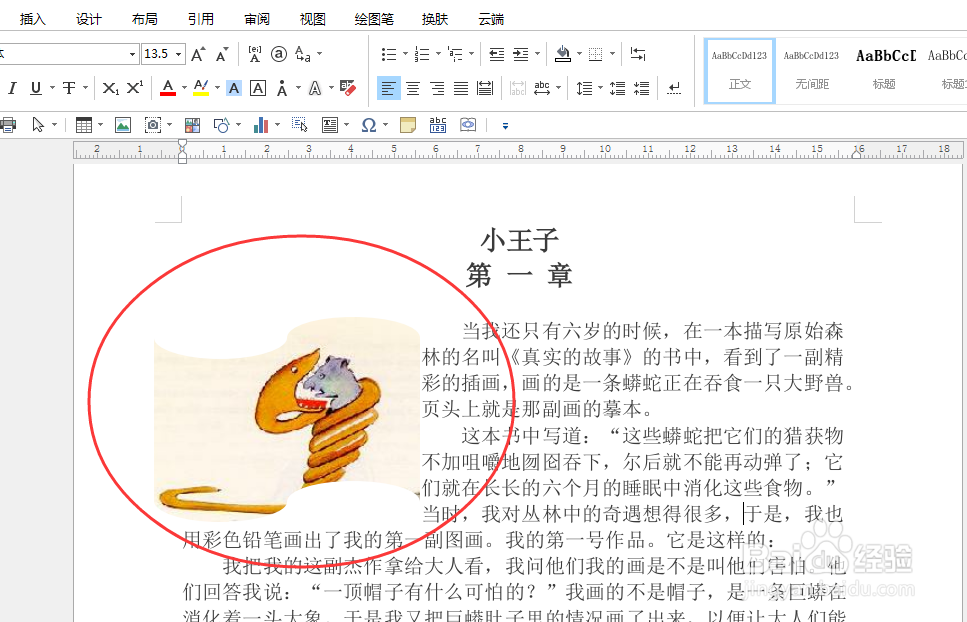Open the shapes dropdown arrow
The height and width of the screenshot is (622, 967).
coord(238,125)
